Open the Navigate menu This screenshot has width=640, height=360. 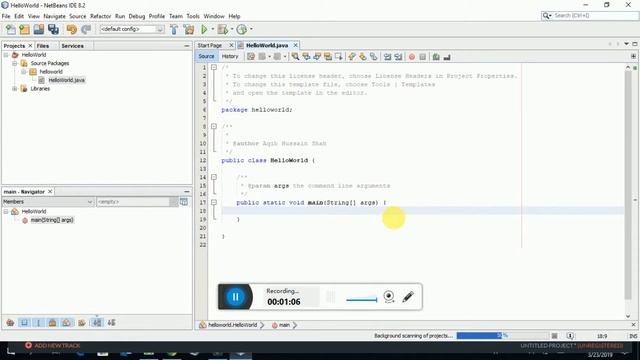(54, 16)
